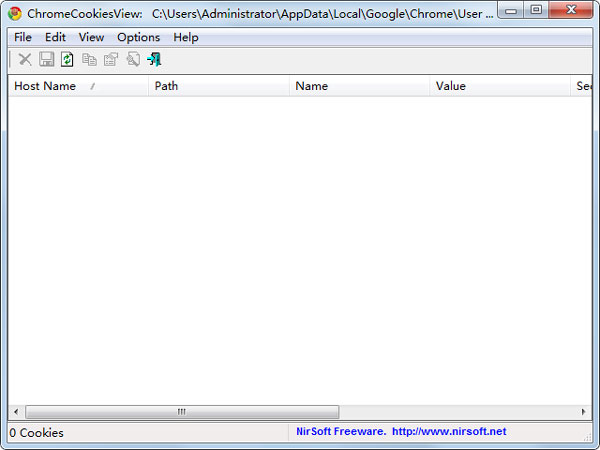600x450 pixels.
Task: Refresh the cookies list via toolbar icon
Action: click(67, 59)
